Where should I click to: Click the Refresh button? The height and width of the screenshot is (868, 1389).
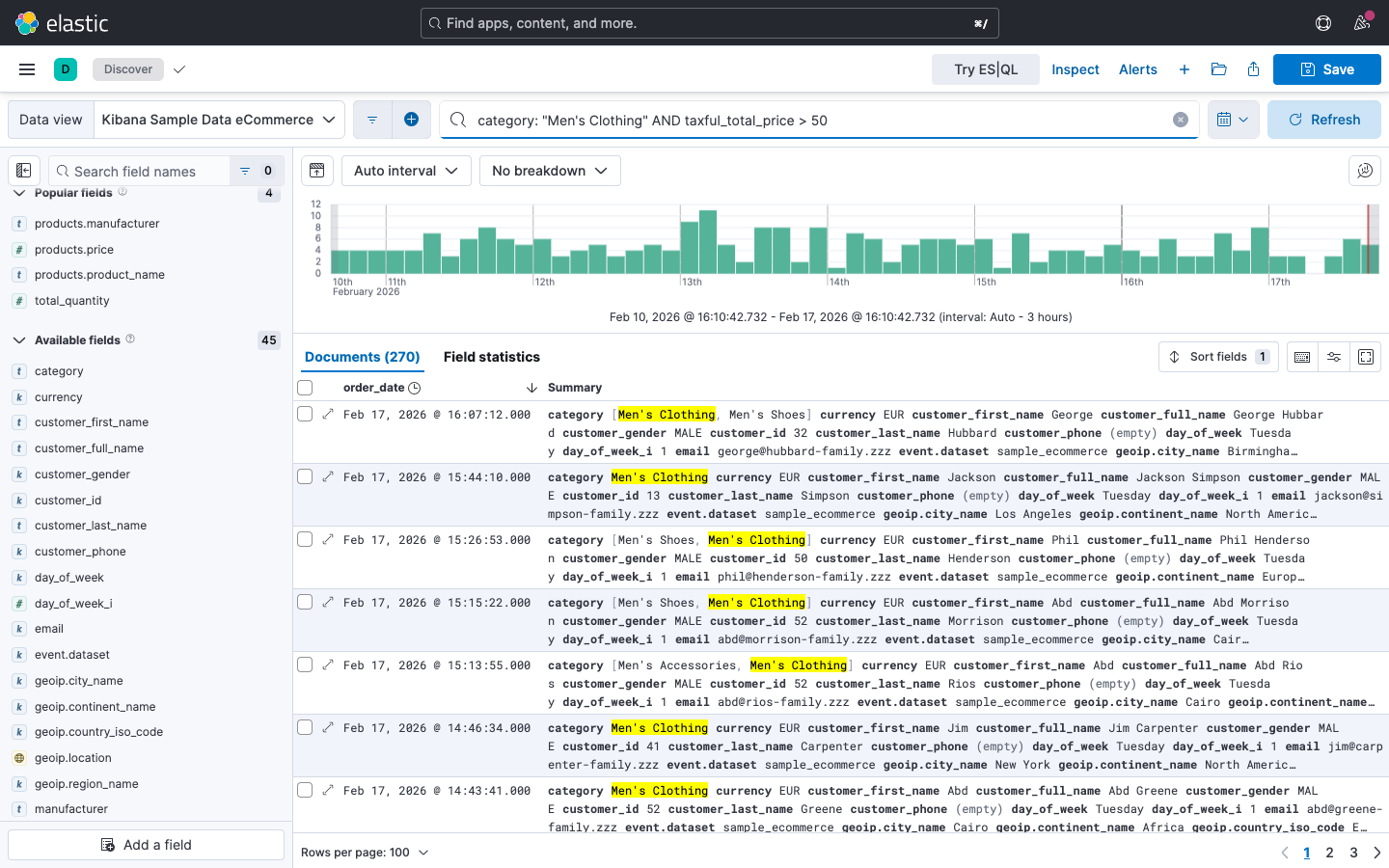coord(1323,120)
